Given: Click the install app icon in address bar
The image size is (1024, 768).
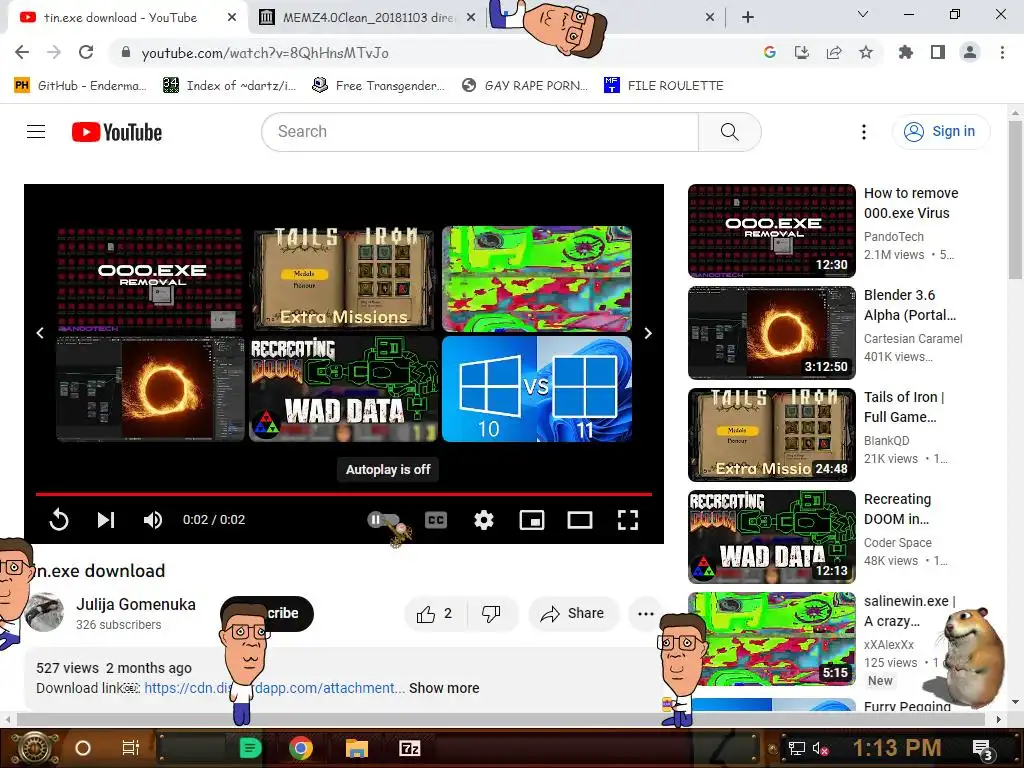Looking at the screenshot, I should coord(802,52).
